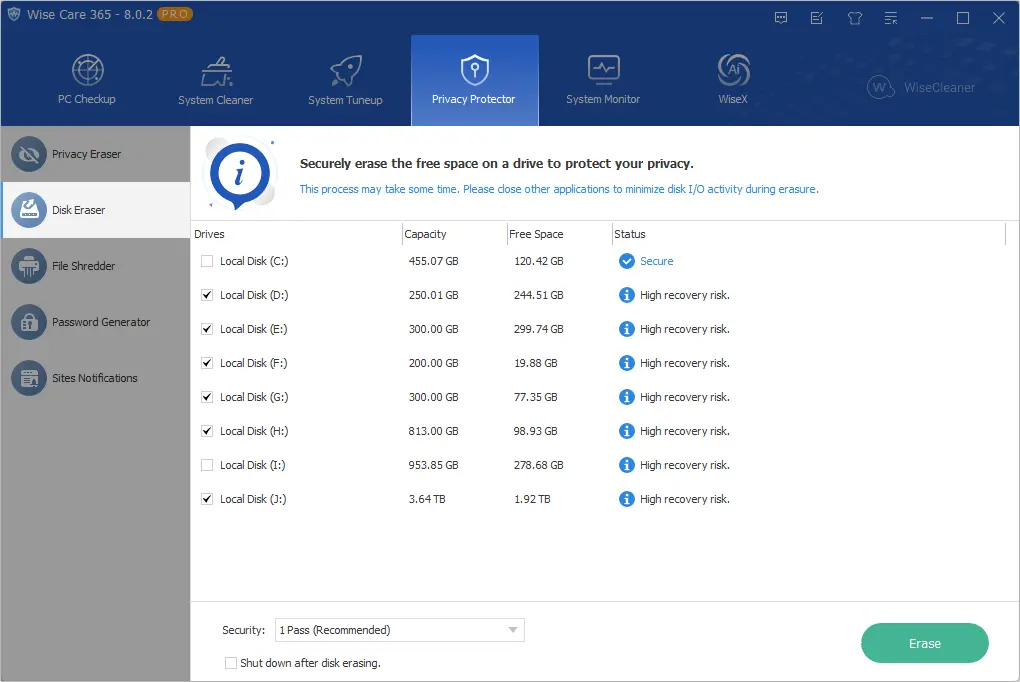Click the Privacy Eraser eye icon

pyautogui.click(x=29, y=154)
